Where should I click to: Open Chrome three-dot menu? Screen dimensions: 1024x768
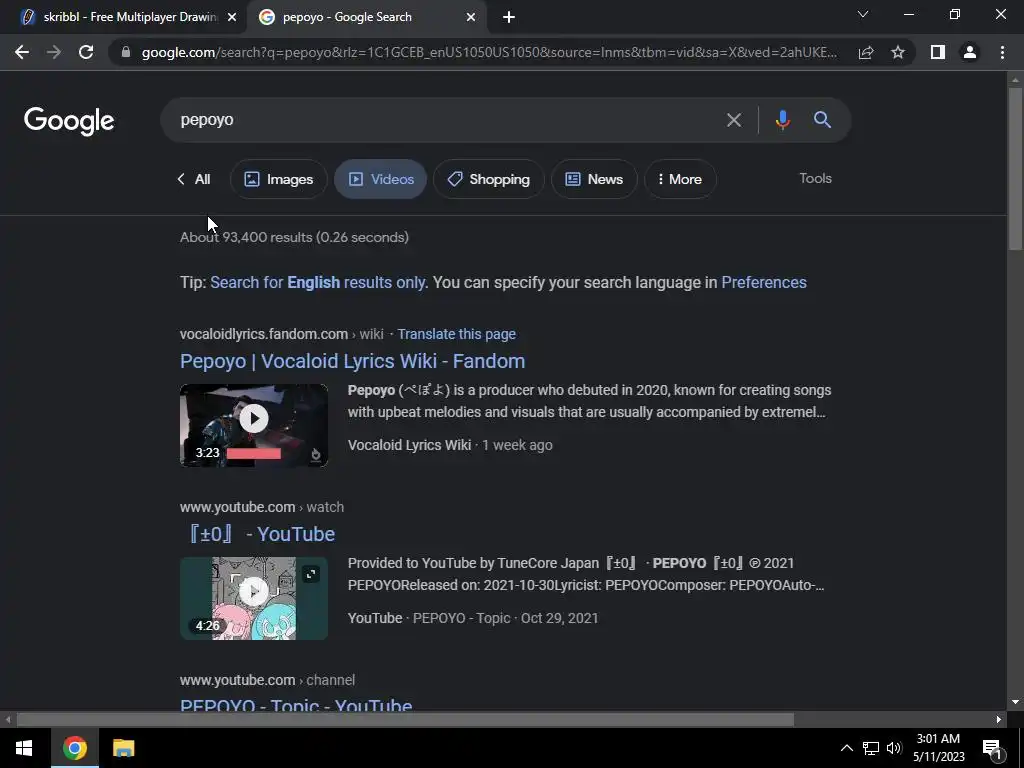tap(1002, 52)
